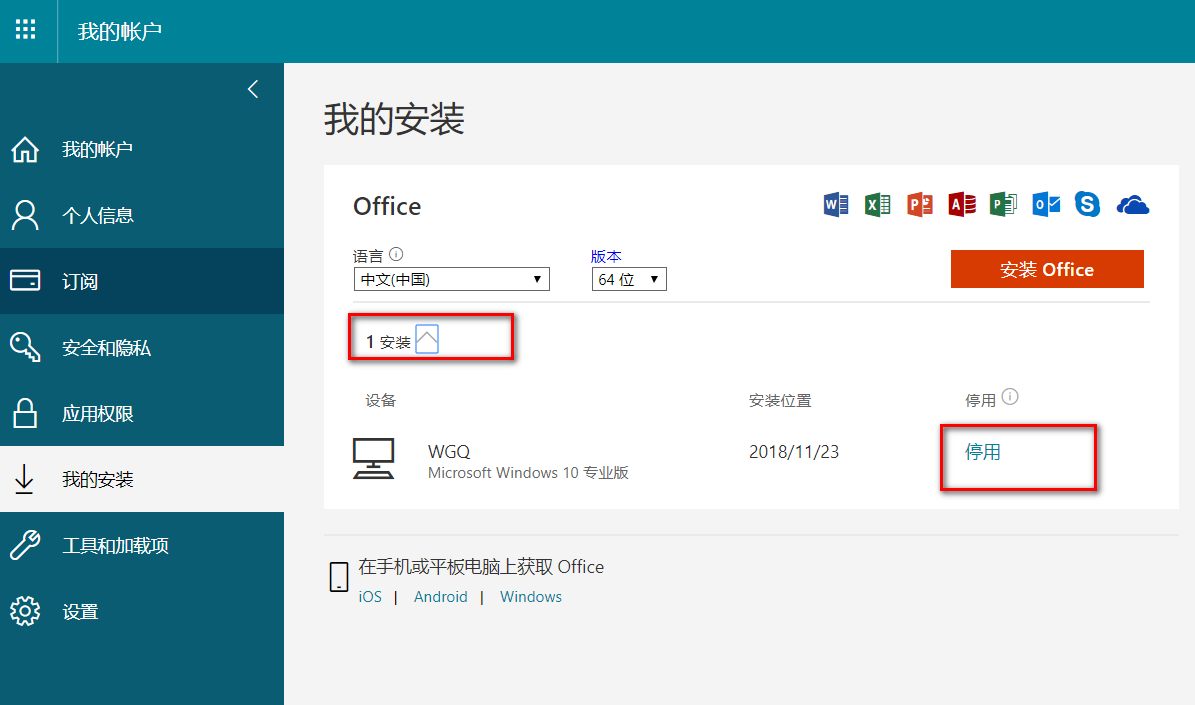Open the 语言 dropdown showing 中文(中国)
This screenshot has height=705, width=1195.
point(451,279)
